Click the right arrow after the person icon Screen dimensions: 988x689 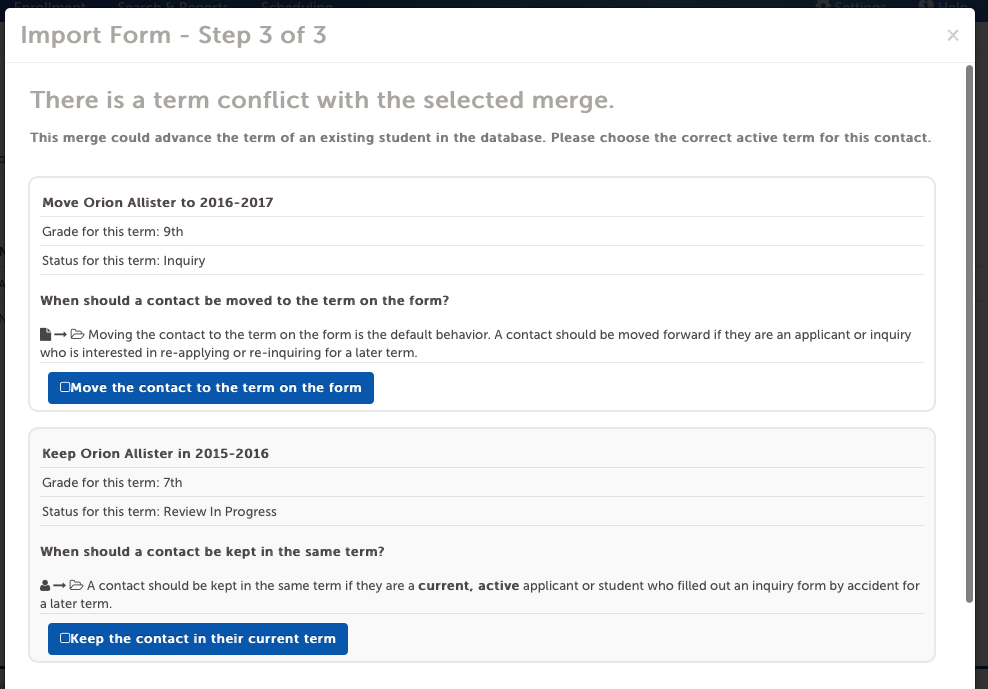coord(60,586)
